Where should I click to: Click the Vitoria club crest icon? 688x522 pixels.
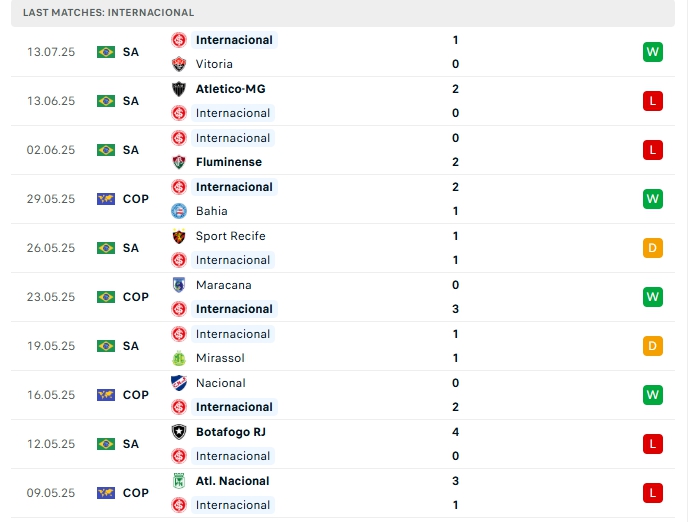(x=179, y=64)
